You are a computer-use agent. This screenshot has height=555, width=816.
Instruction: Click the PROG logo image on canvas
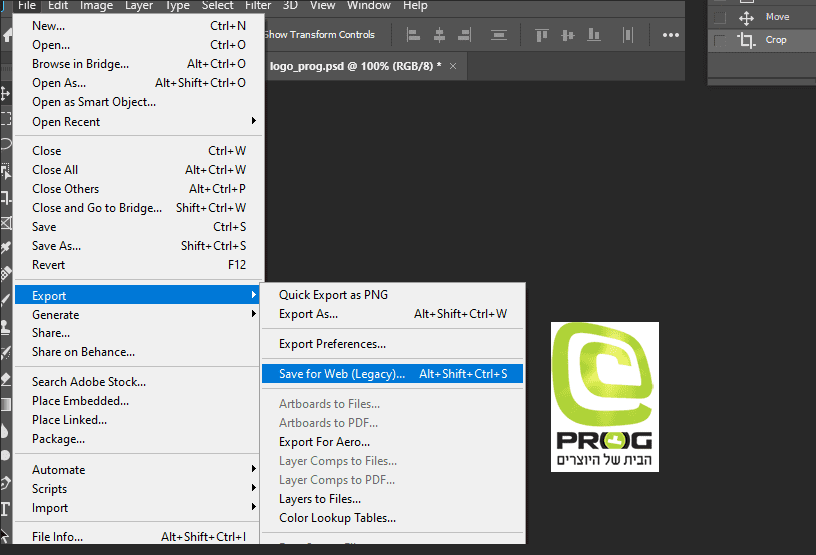(605, 397)
